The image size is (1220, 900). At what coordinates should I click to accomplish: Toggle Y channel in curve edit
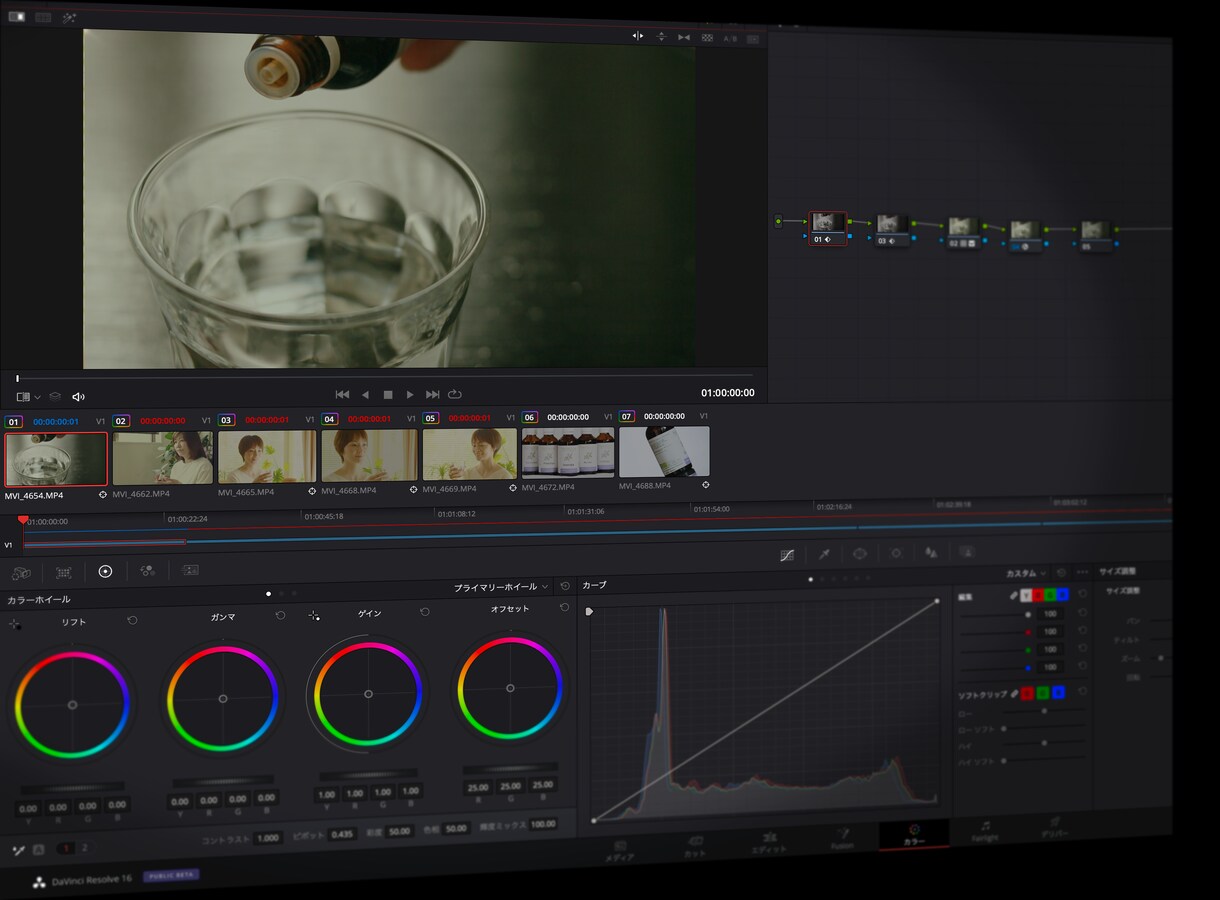(x=1025, y=595)
